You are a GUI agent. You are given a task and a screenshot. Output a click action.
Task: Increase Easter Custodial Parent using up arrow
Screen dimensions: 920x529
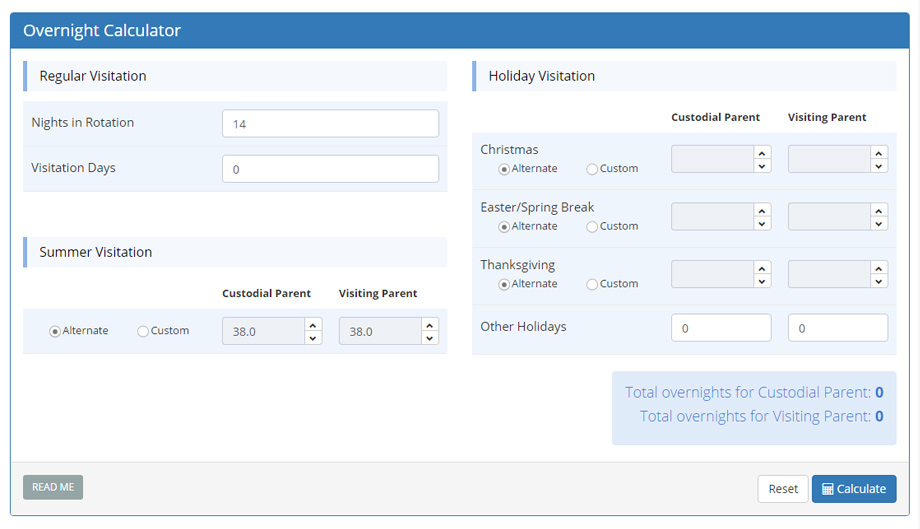762,210
